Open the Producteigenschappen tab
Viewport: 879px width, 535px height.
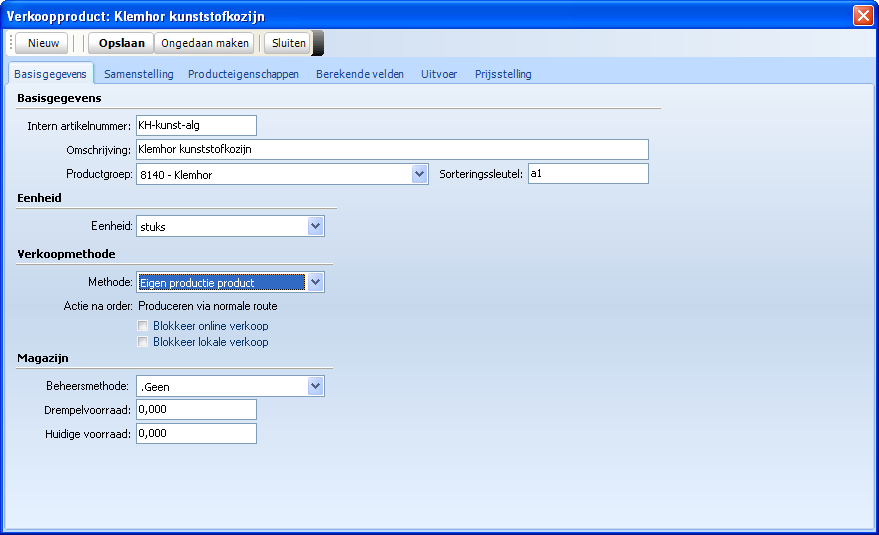pos(243,74)
